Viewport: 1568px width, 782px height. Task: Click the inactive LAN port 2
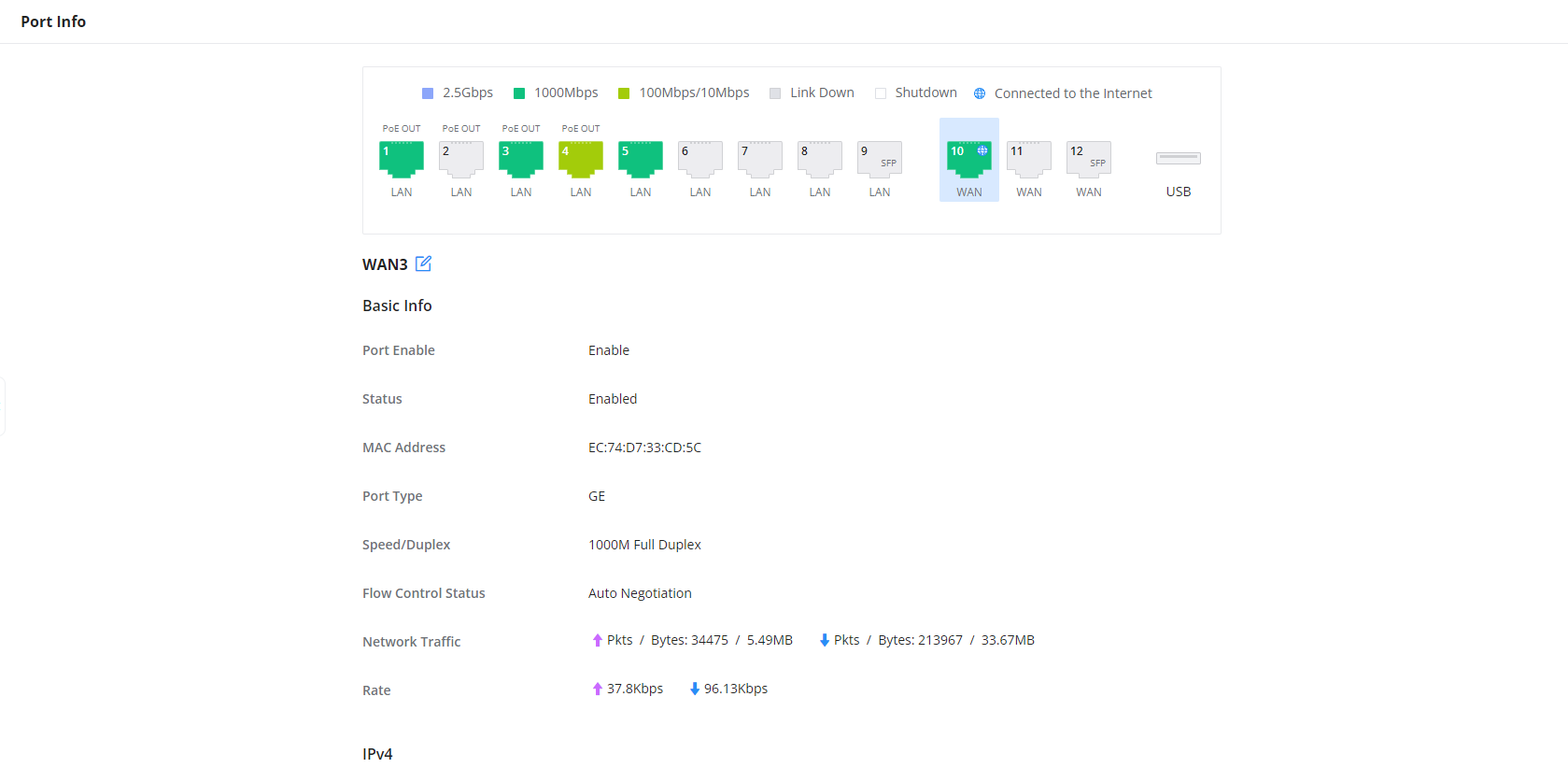click(x=460, y=160)
